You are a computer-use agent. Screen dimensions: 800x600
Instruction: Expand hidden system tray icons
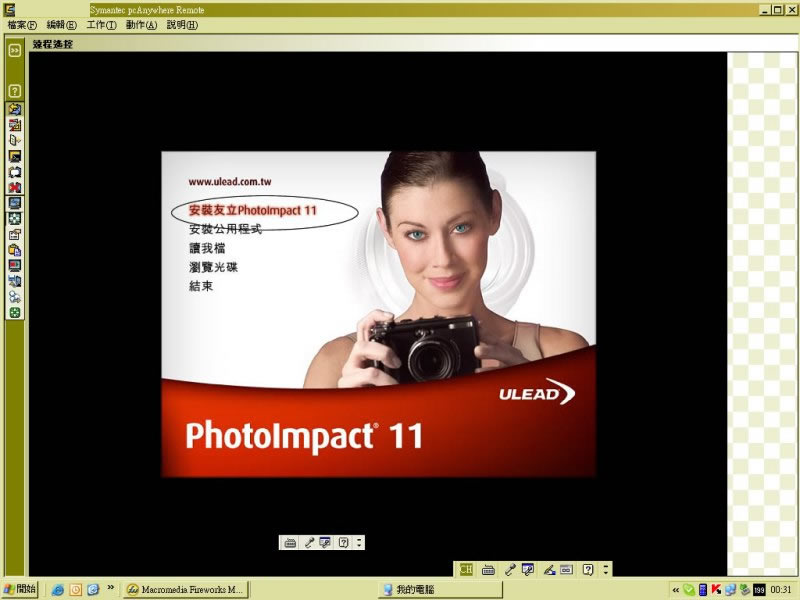tap(676, 590)
